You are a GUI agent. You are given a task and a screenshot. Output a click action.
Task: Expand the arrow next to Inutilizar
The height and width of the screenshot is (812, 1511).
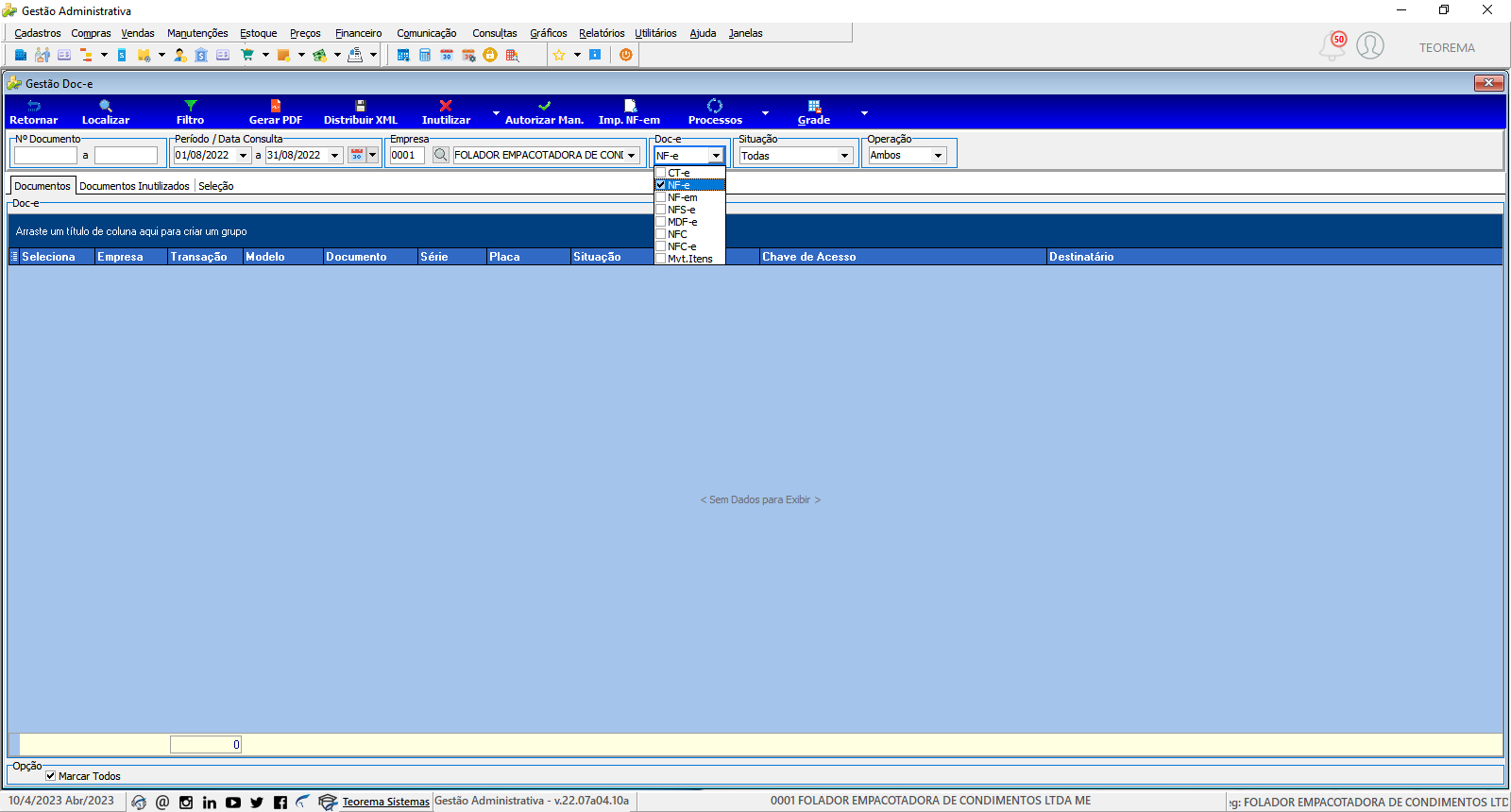click(496, 113)
